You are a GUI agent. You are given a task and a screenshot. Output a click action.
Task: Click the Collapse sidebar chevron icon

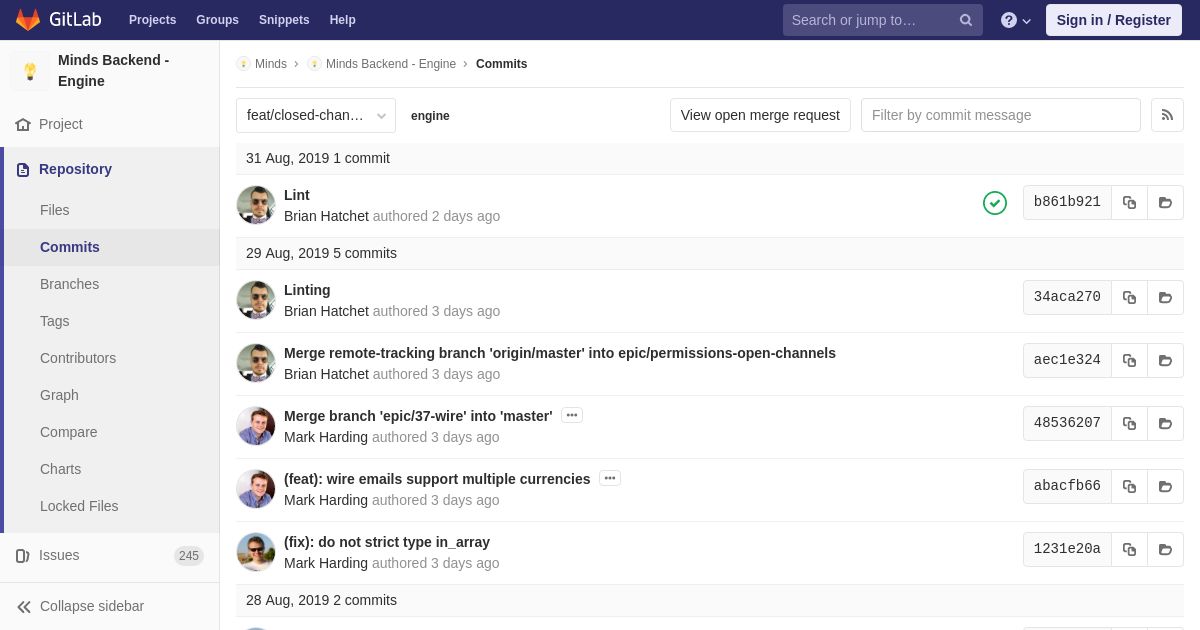coord(24,606)
